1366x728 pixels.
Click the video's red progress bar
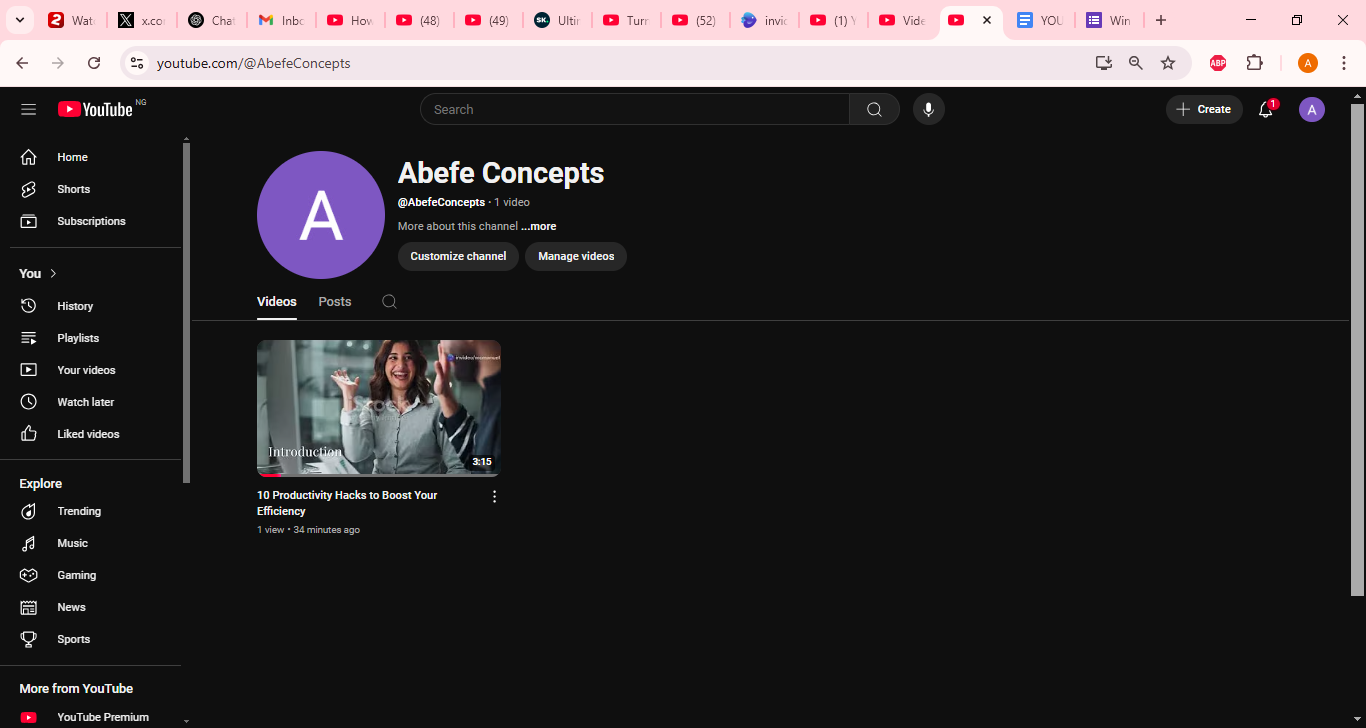[270, 475]
